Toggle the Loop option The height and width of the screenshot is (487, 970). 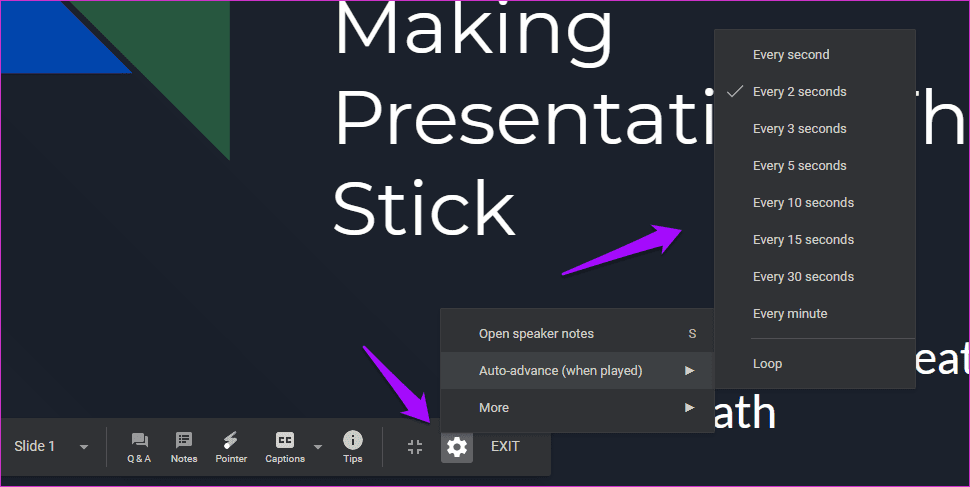pyautogui.click(x=815, y=364)
